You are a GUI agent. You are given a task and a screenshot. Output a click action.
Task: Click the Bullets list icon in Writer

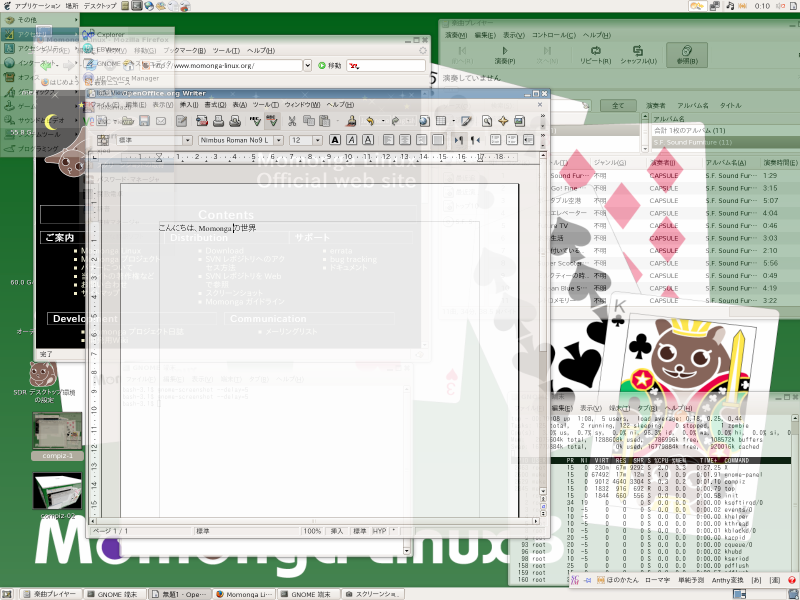coord(512,140)
